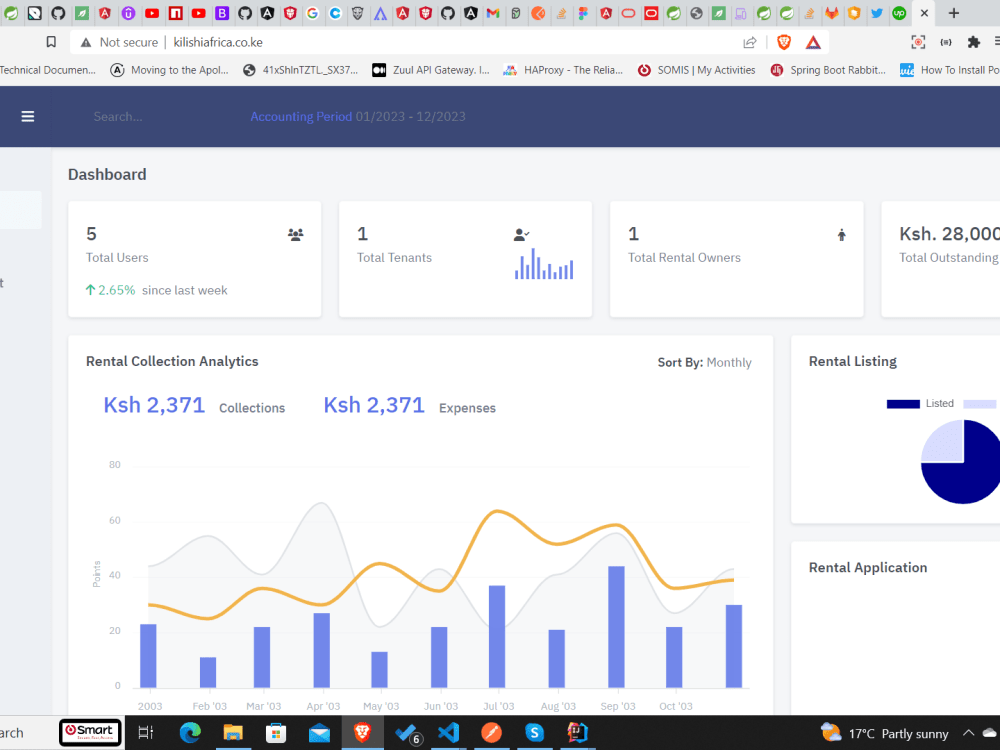Open the Moving to the Apol... bookmark

click(169, 70)
